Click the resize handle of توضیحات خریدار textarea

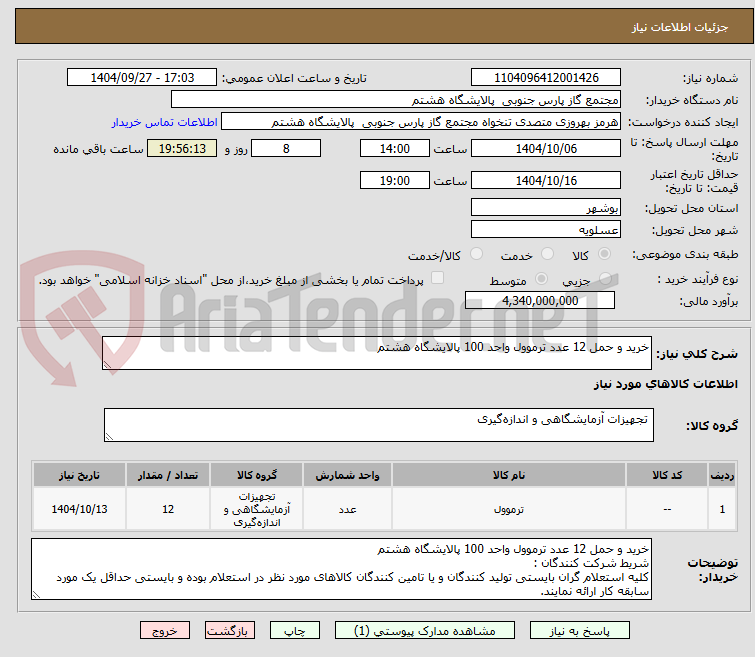[37, 595]
